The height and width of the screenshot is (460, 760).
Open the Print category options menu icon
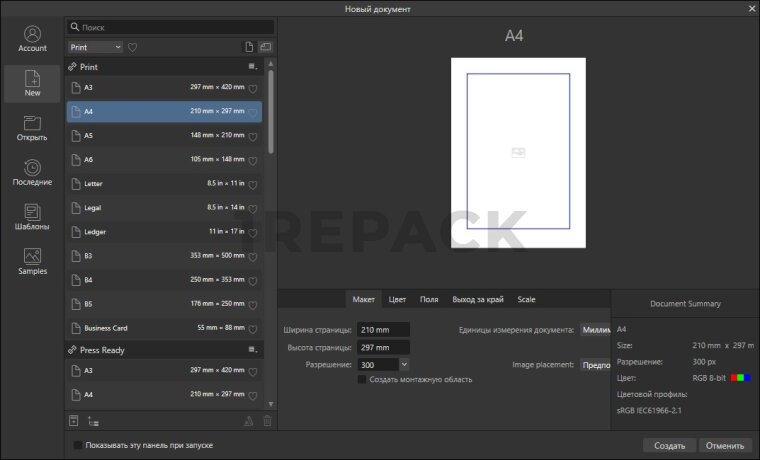[253, 67]
